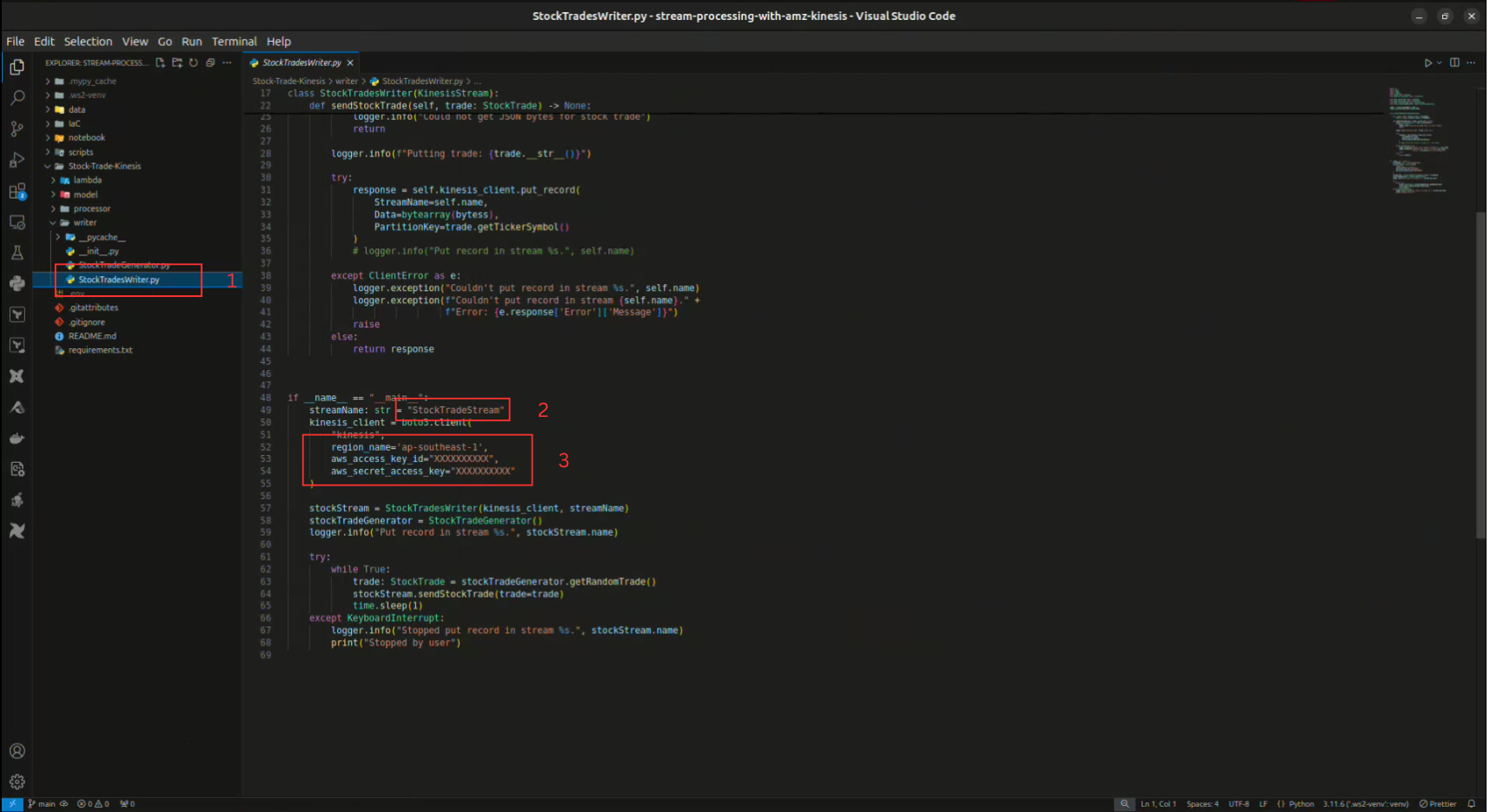Screen dimensions: 1490x812
Task: Collapse the Stock-Trade-Kinesis folder
Action: pos(103,166)
